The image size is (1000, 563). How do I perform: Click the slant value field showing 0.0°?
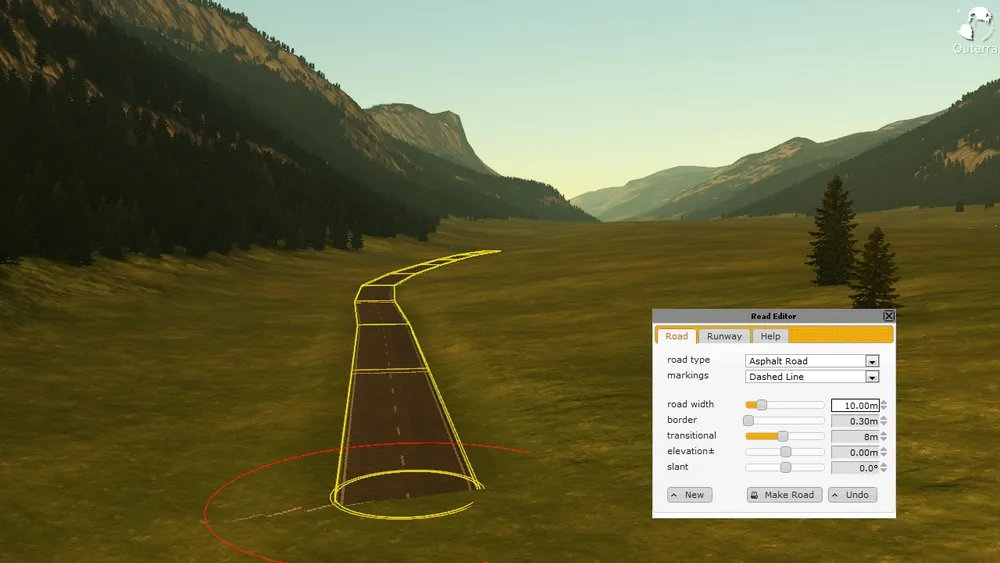coord(855,468)
